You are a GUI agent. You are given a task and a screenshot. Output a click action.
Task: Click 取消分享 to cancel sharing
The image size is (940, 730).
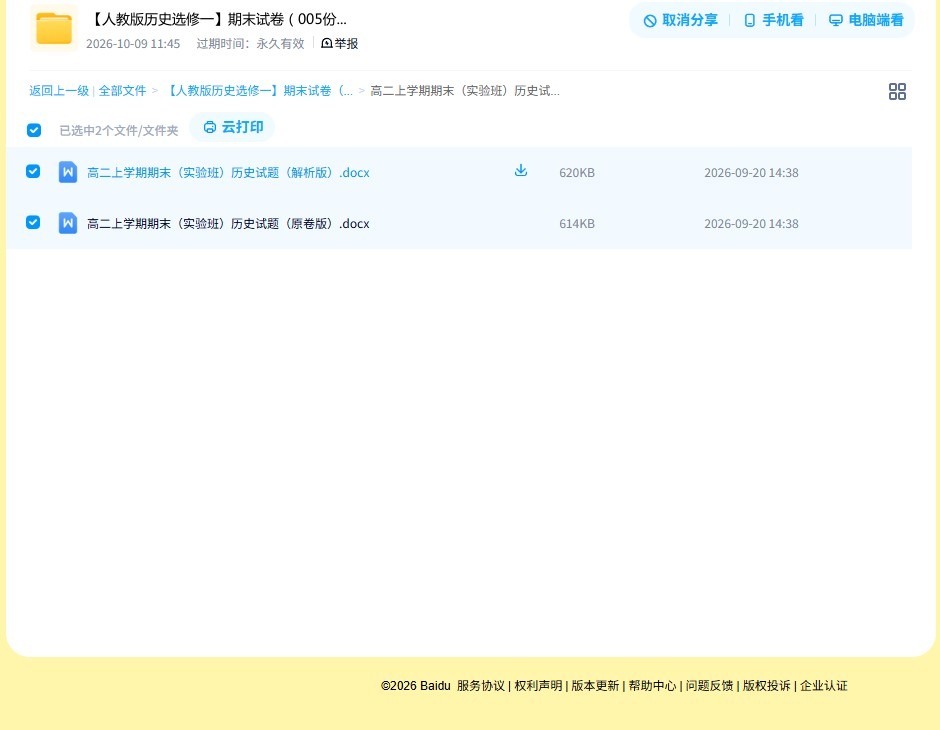(680, 20)
